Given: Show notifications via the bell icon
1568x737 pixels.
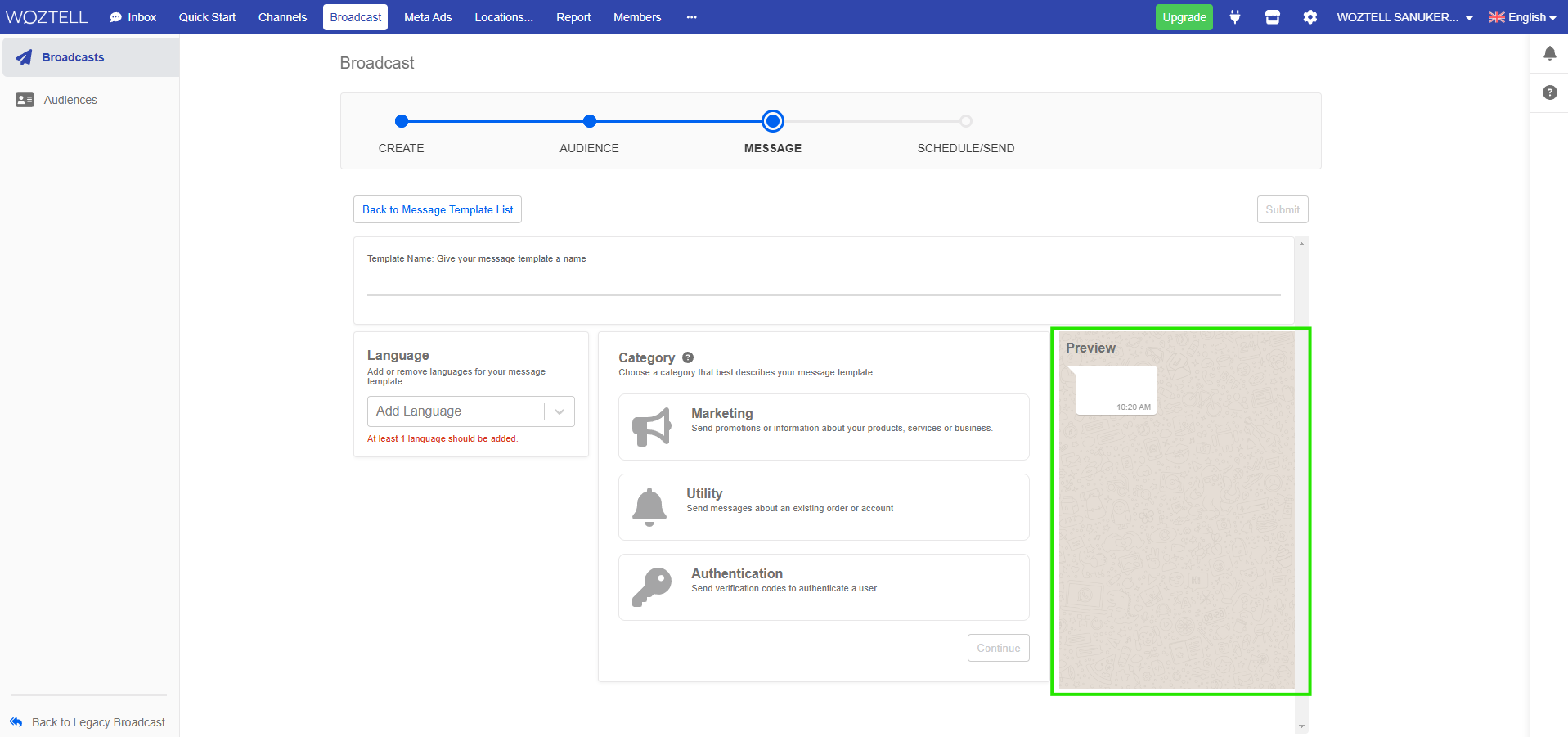Looking at the screenshot, I should [x=1549, y=52].
